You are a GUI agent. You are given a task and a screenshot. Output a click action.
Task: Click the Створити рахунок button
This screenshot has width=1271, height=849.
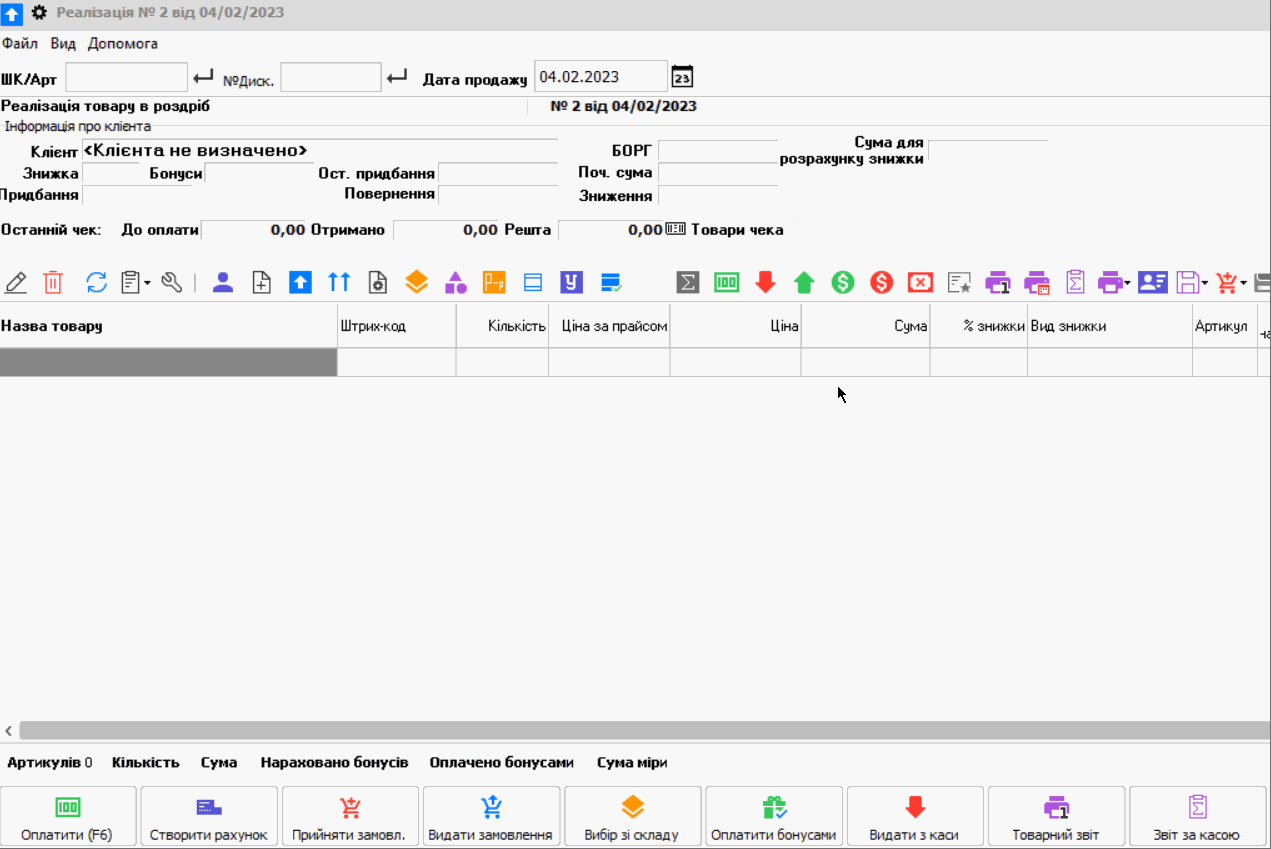click(209, 817)
